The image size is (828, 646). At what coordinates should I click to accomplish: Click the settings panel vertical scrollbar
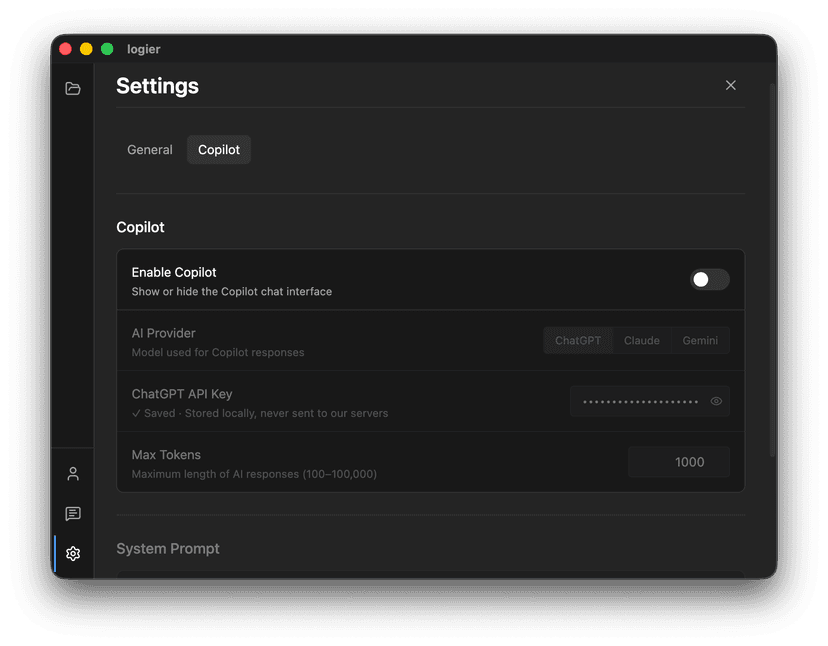pos(772,269)
